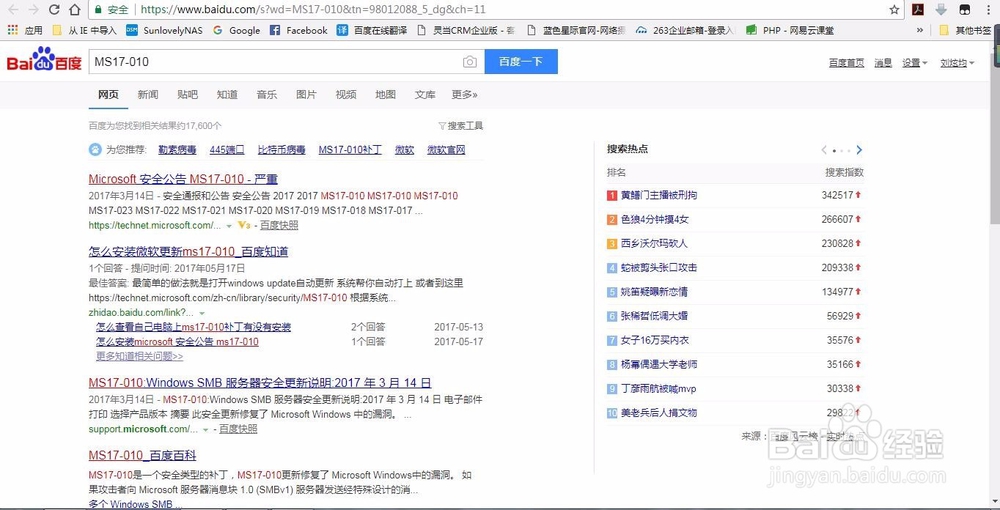Viewport: 1000px width, 510px height.
Task: Open Google bookmark
Action: (x=237, y=30)
